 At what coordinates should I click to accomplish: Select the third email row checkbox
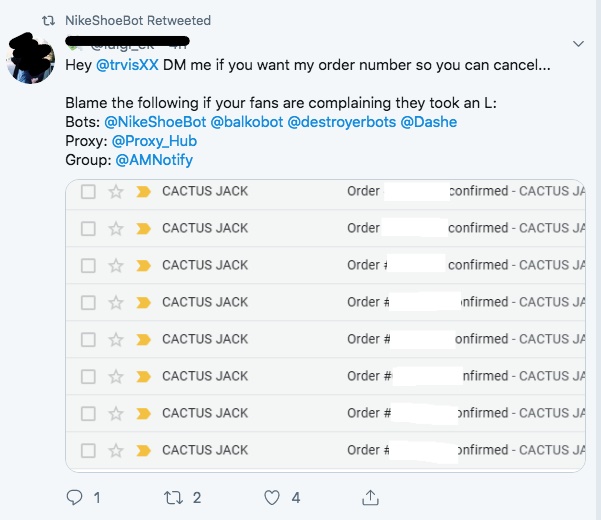click(x=88, y=265)
